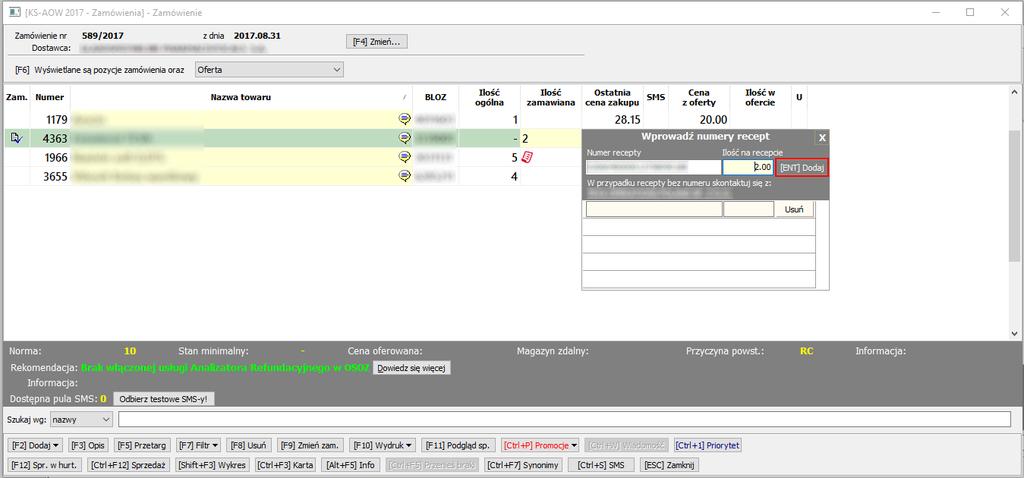
Task: Click the quantity 4 in row 3655
Action: 489,176
